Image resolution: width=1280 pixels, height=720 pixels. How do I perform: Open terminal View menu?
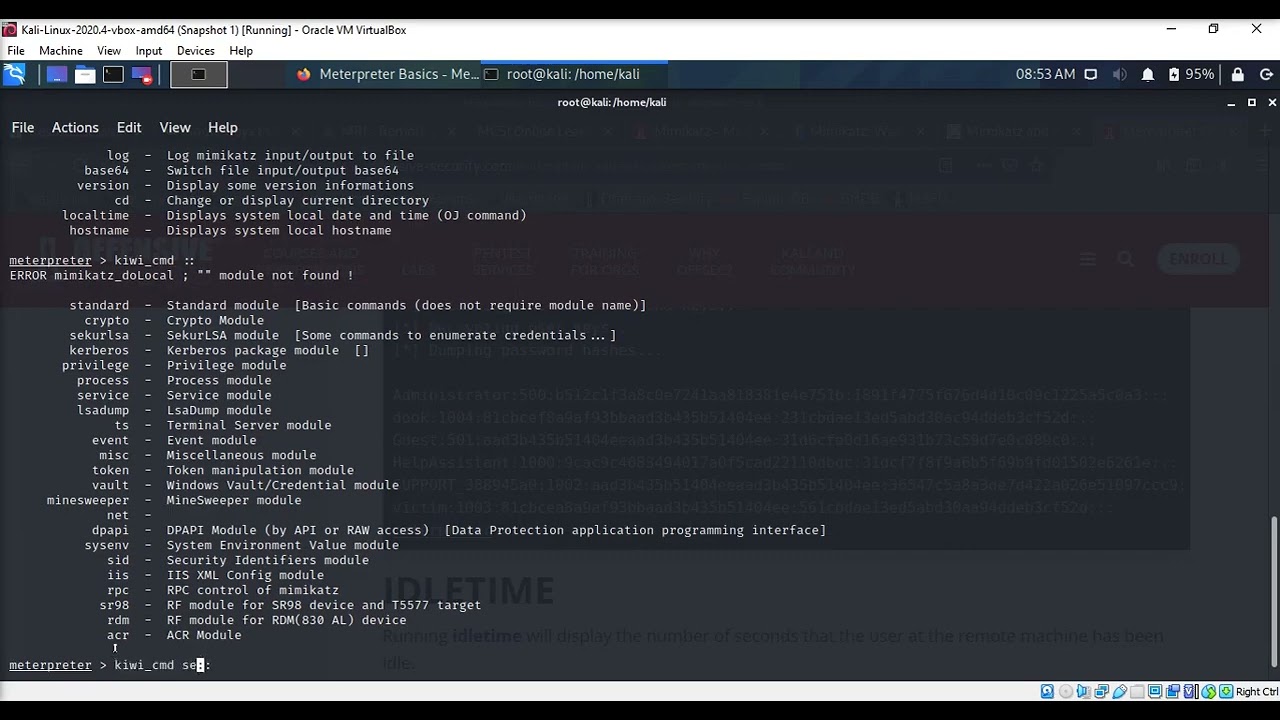click(175, 127)
